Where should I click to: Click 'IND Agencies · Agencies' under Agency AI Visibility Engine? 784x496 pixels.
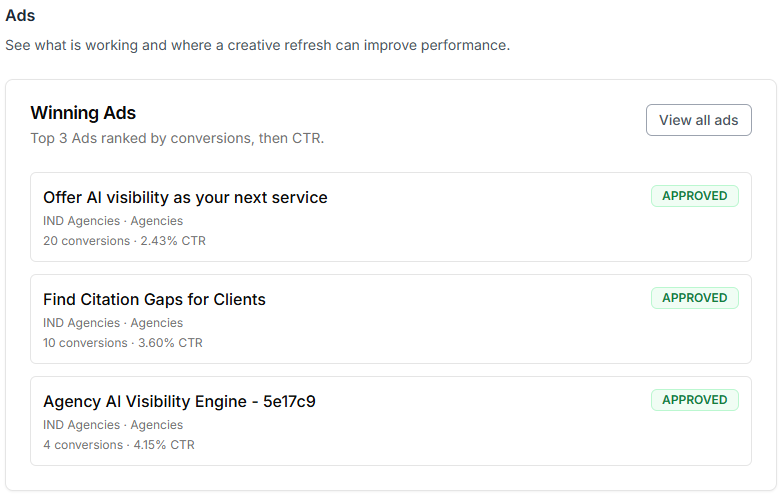coord(113,425)
